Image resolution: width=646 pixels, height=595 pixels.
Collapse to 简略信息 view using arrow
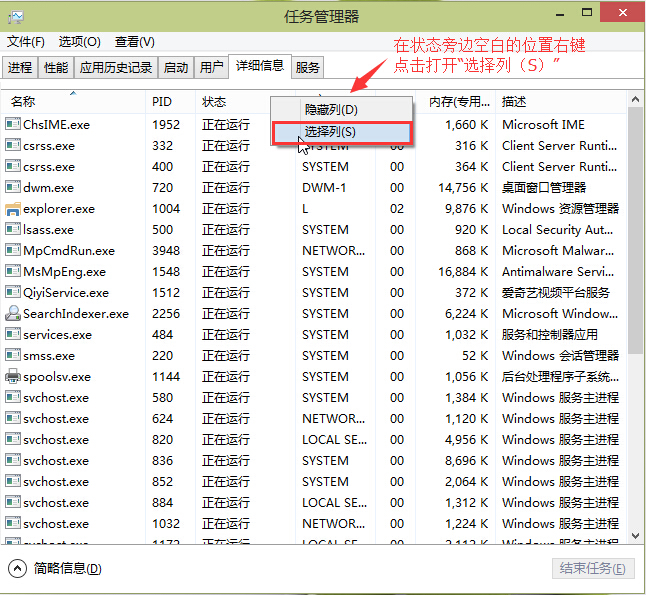pyautogui.click(x=18, y=569)
